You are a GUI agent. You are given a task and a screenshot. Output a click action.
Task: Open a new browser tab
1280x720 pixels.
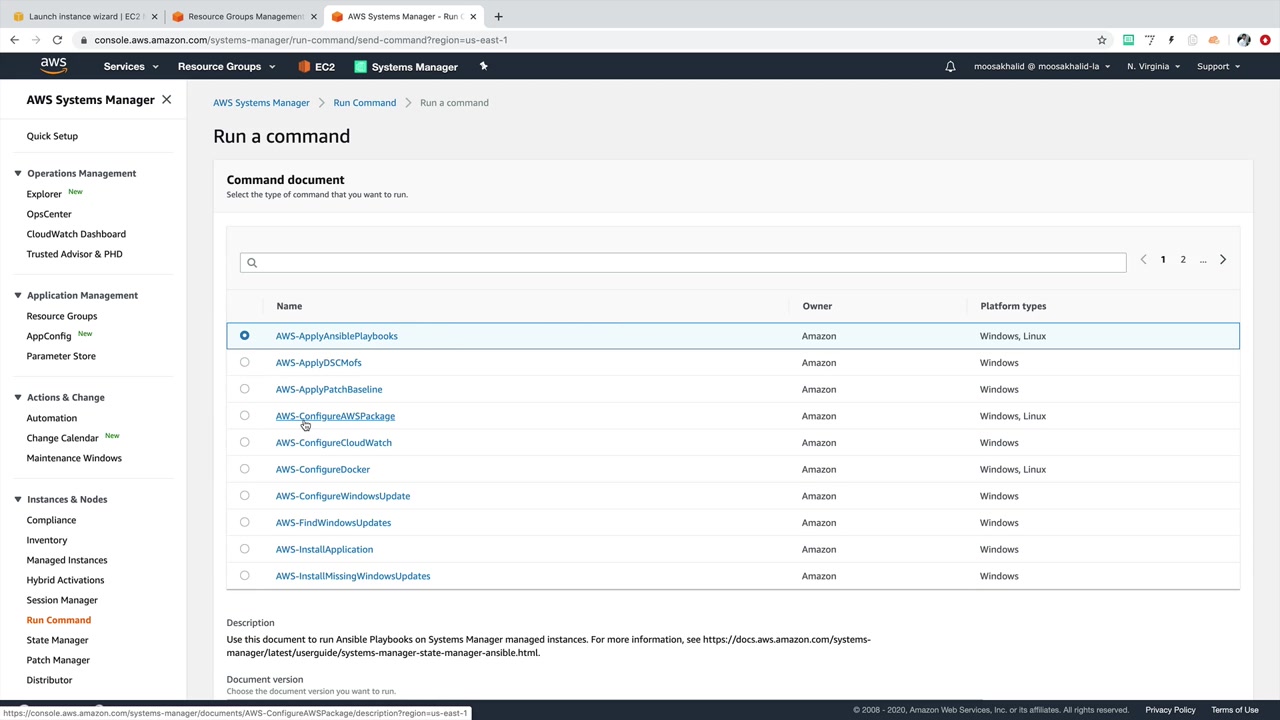(498, 16)
